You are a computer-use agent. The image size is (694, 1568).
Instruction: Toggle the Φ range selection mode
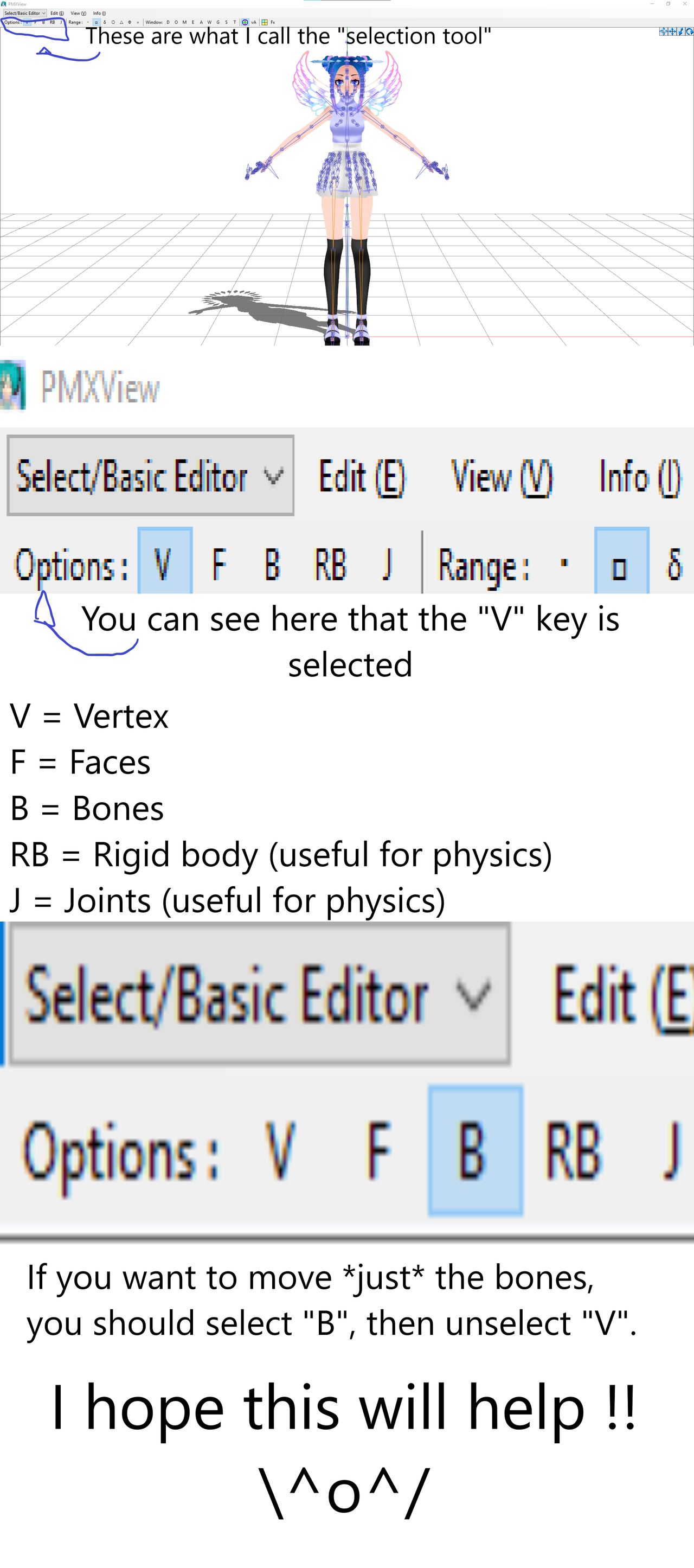(130, 22)
